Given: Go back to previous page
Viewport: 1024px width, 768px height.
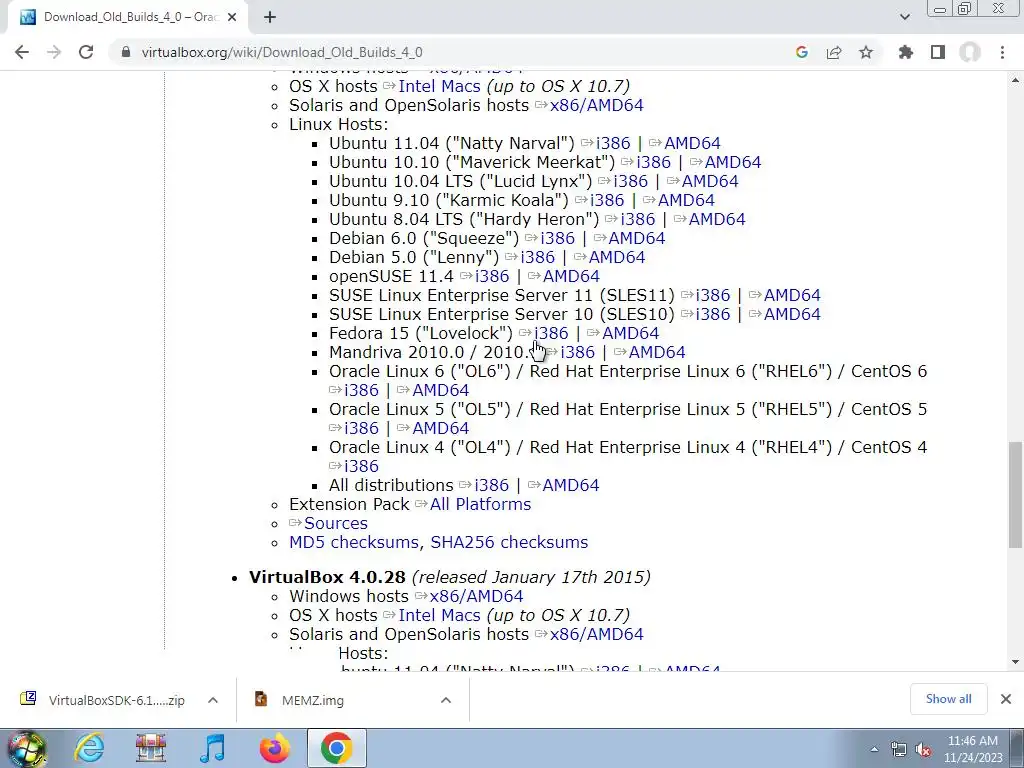Looking at the screenshot, I should click(22, 52).
